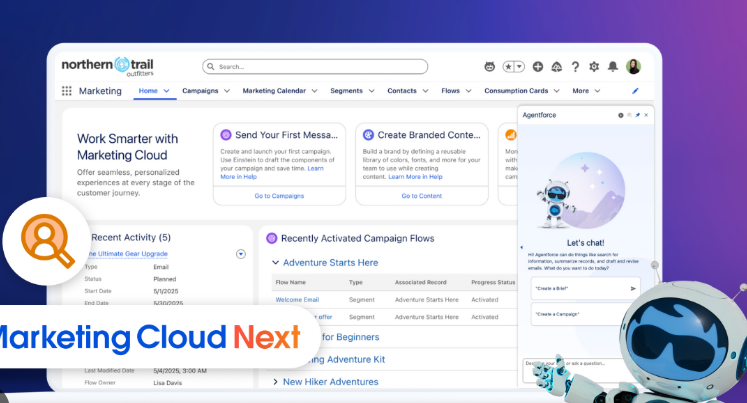Click the Go to Campaigns link
Screen dimensions: 747x403
[279, 196]
